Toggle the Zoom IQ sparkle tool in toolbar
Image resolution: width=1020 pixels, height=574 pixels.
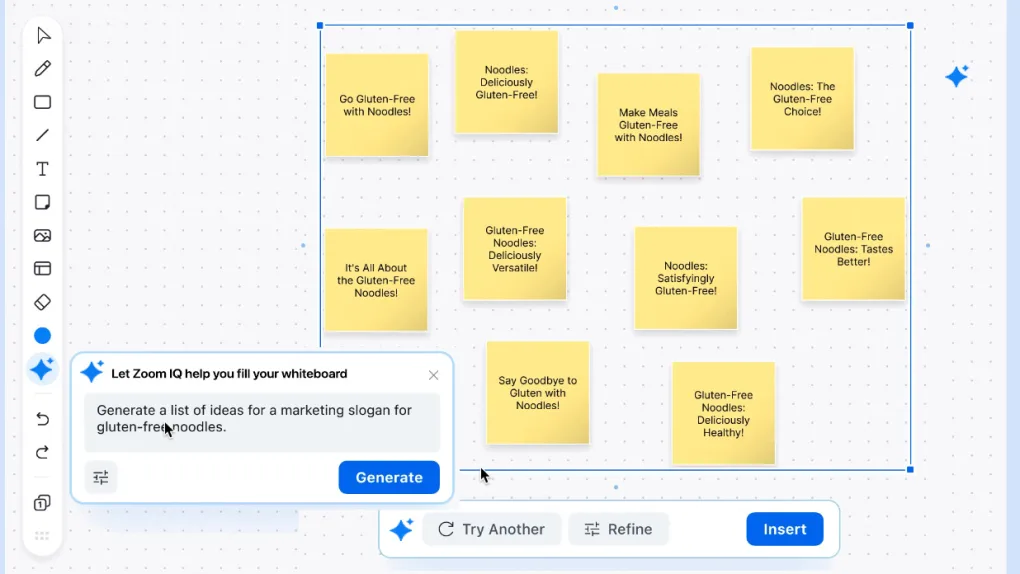pos(42,370)
